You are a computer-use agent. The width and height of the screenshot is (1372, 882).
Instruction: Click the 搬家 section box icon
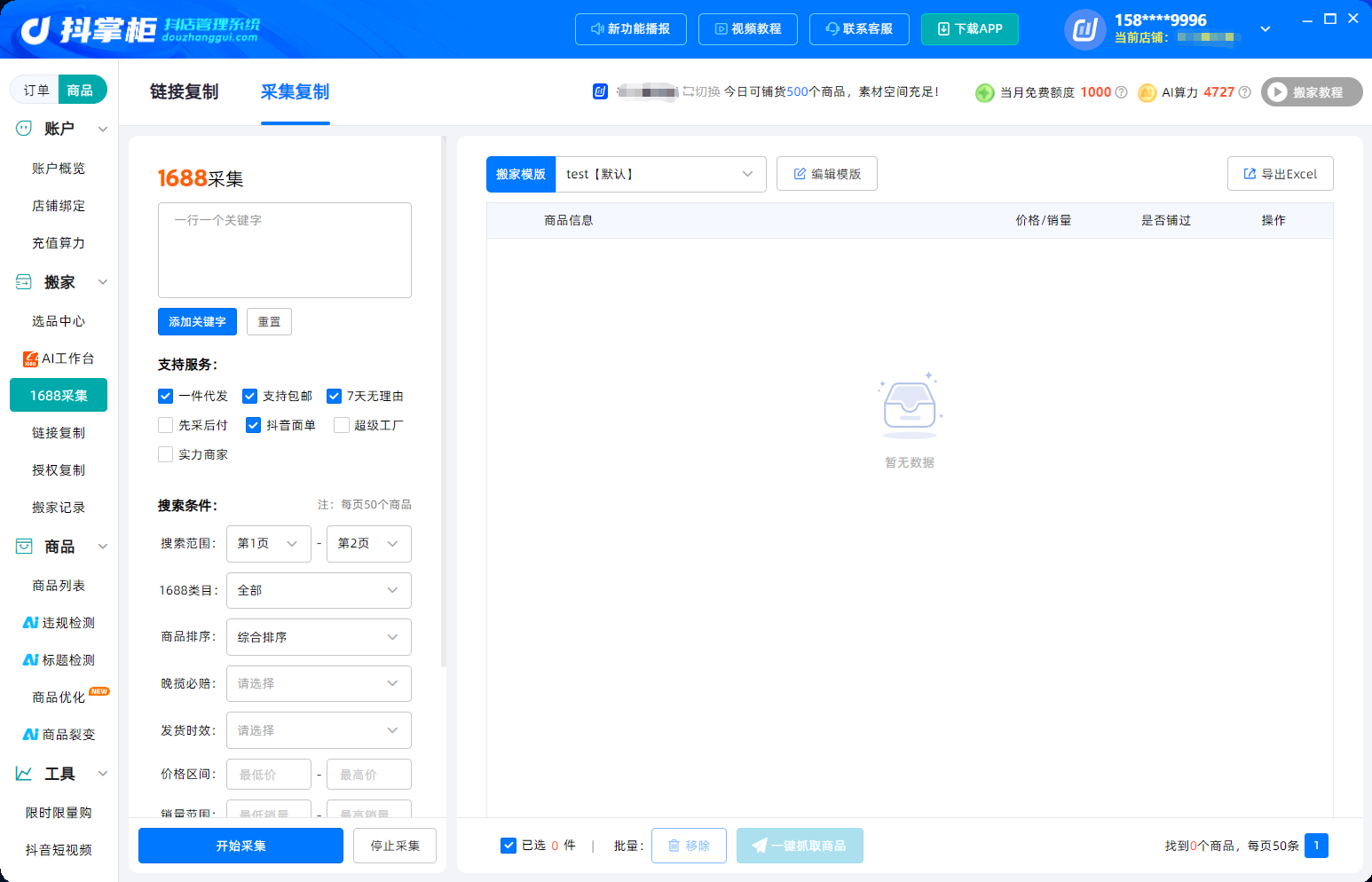tap(24, 282)
